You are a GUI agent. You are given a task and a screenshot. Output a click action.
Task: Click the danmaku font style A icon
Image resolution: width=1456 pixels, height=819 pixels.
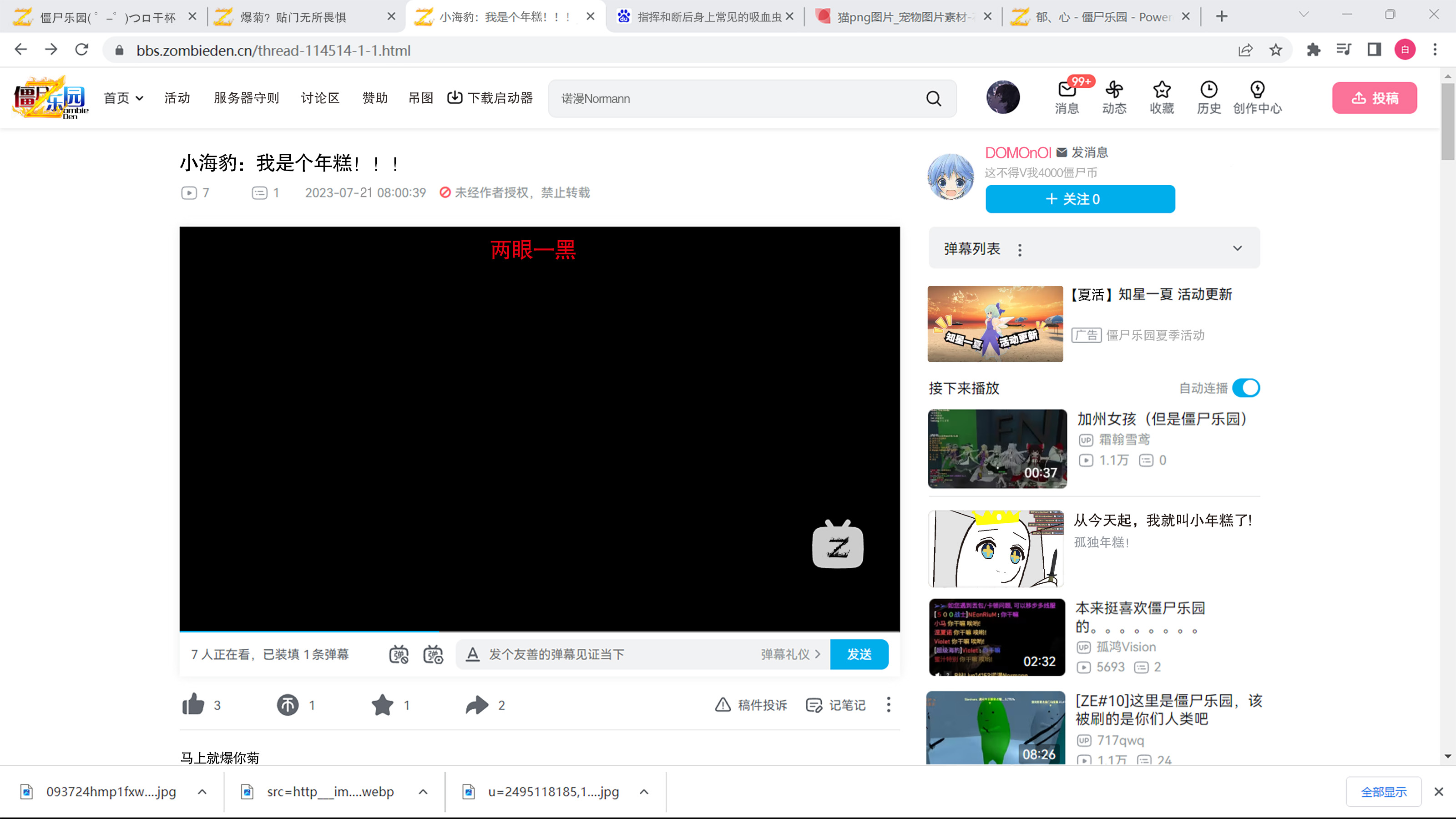473,654
